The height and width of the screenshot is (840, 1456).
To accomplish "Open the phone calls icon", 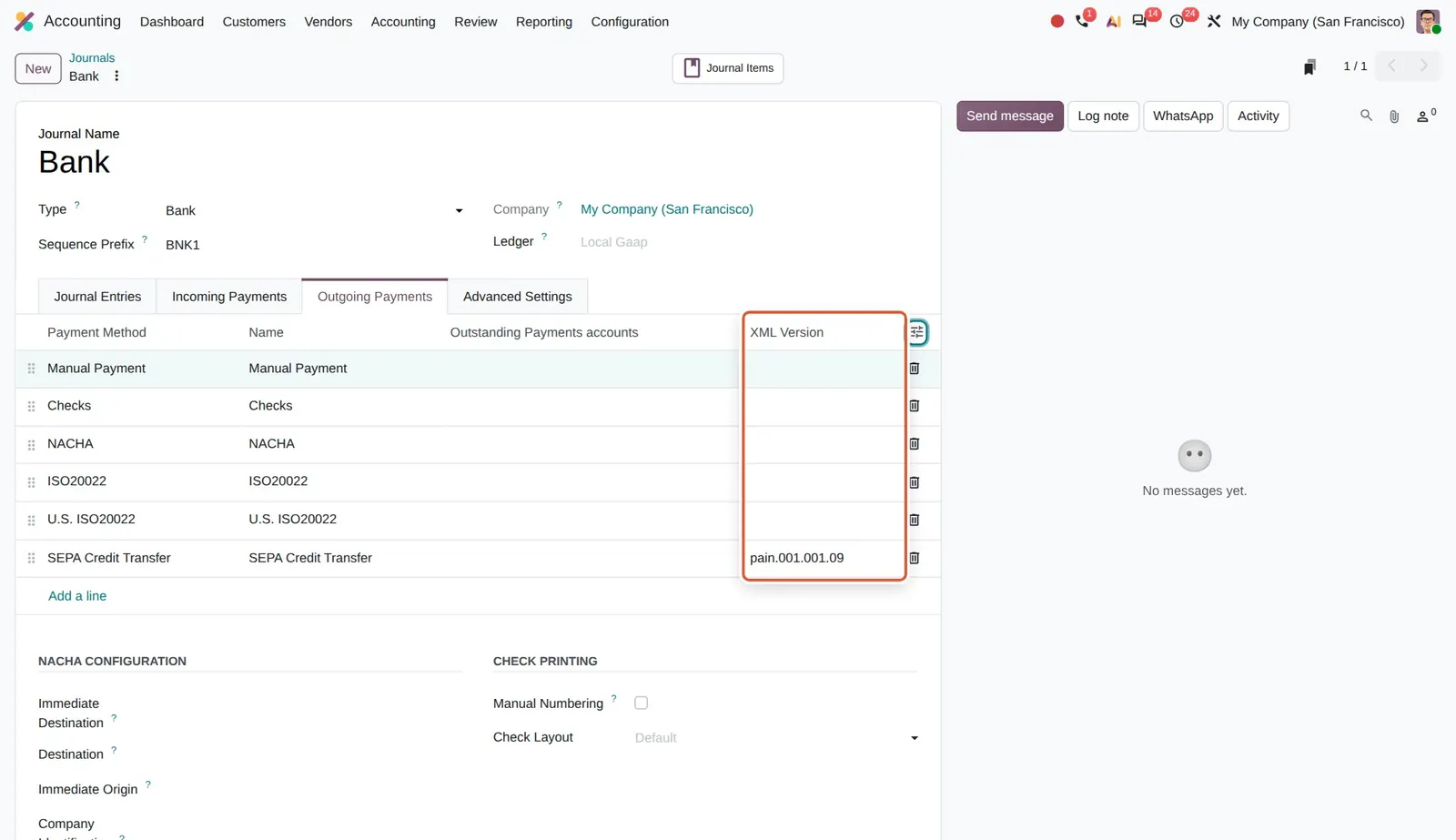I will click(1082, 21).
